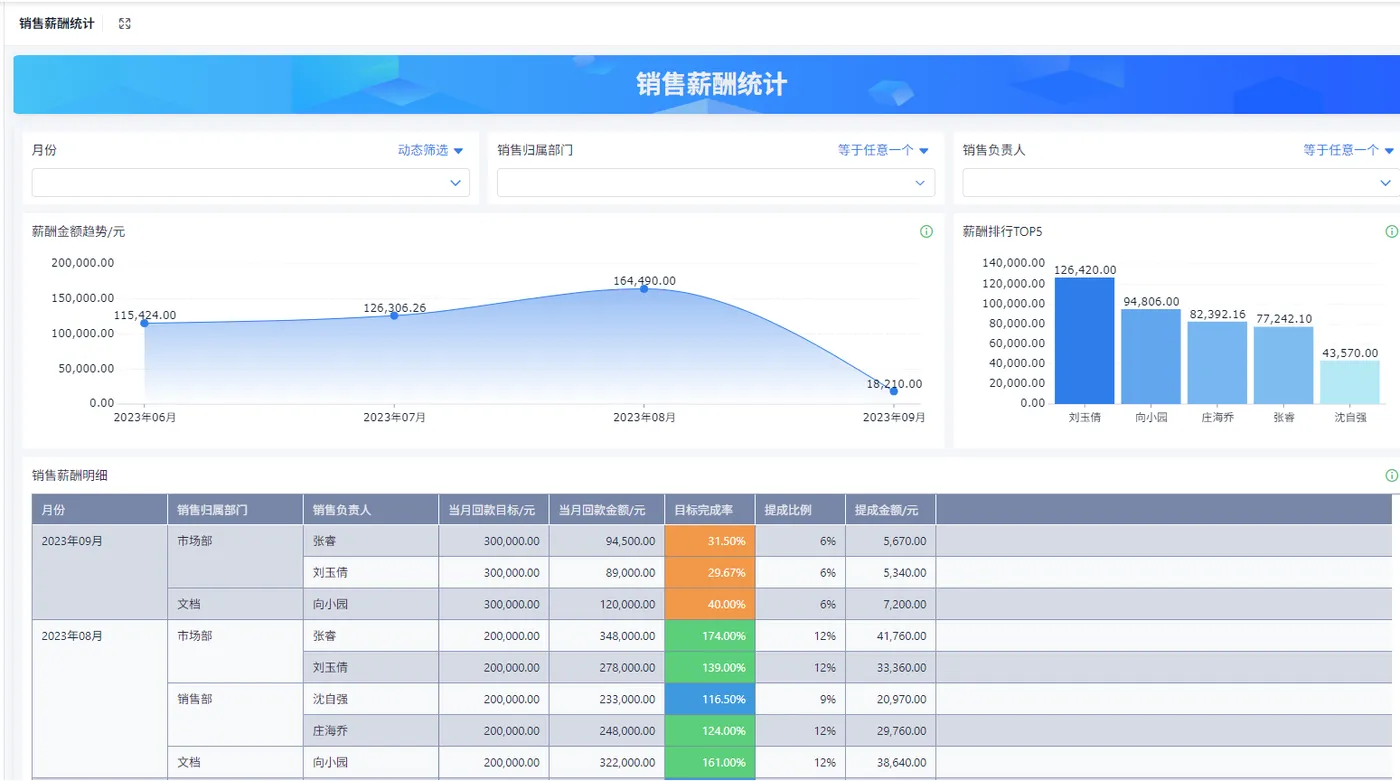This screenshot has width=1400, height=781.
Task: Open 动态筛选 filter mode dropdown for 月份
Action: pos(431,150)
